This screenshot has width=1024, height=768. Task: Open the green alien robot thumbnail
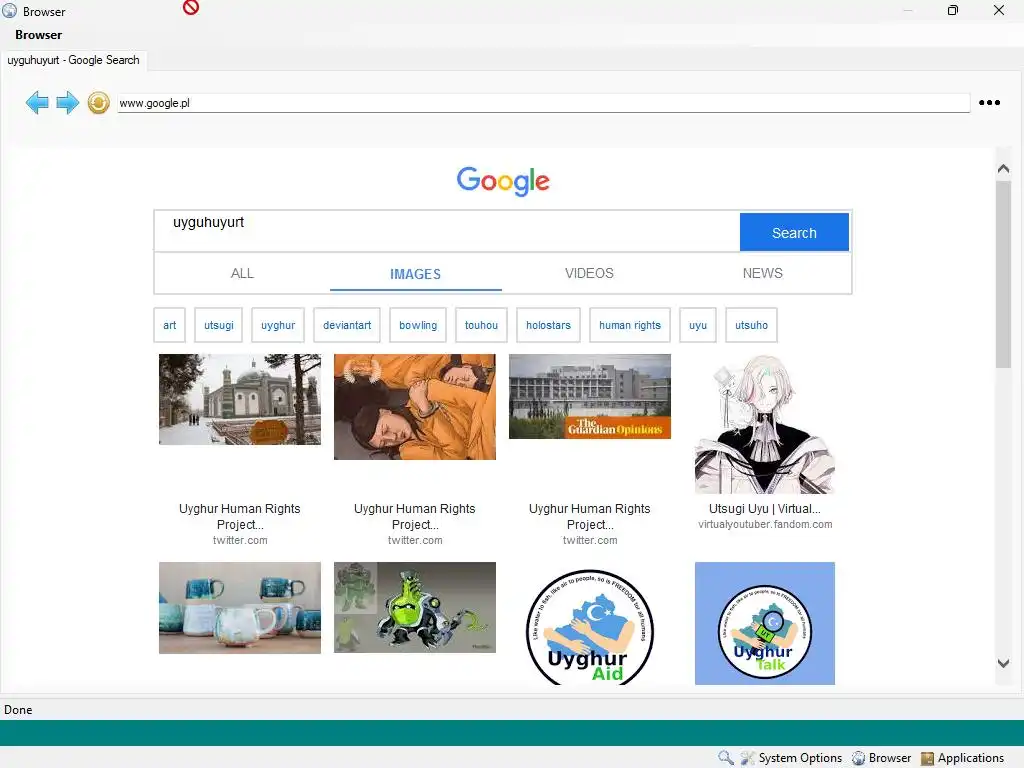tap(415, 607)
